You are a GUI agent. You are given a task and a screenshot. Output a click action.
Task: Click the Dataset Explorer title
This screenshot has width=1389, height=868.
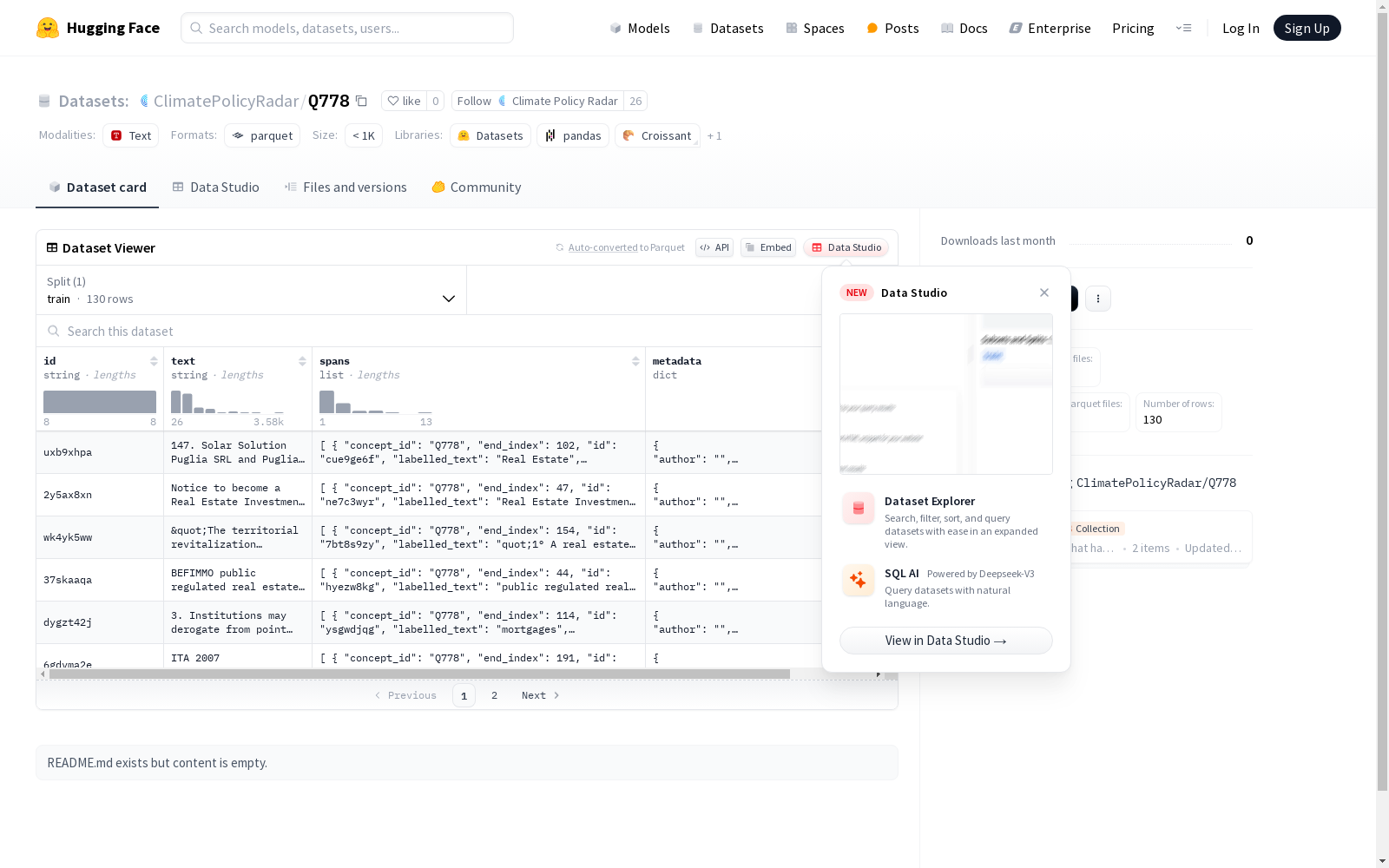tap(930, 501)
